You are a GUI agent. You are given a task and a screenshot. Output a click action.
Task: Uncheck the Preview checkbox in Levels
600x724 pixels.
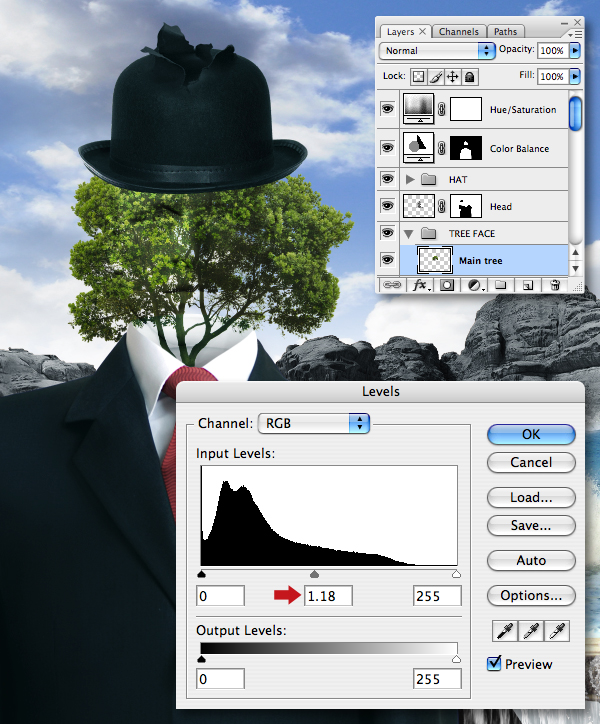pos(494,664)
